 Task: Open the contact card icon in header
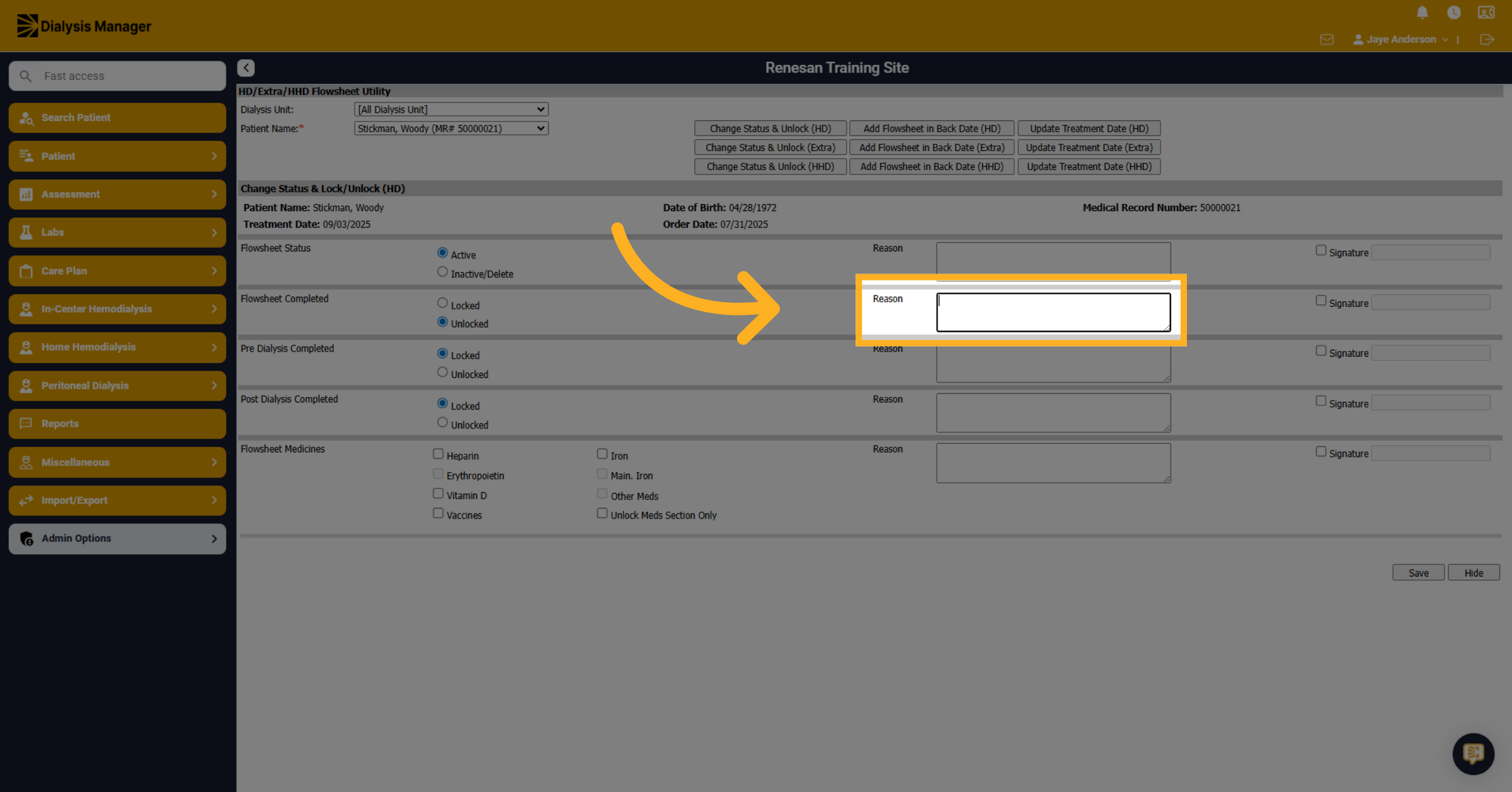pyautogui.click(x=1486, y=13)
